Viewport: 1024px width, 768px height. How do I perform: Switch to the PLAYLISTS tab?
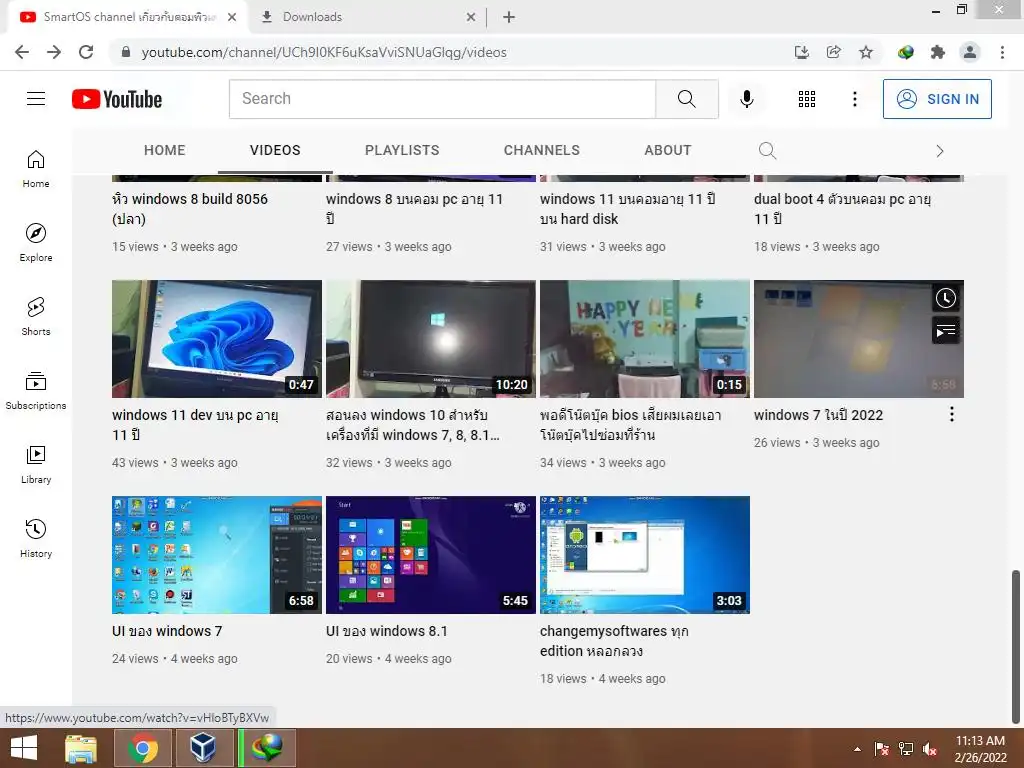tap(402, 150)
